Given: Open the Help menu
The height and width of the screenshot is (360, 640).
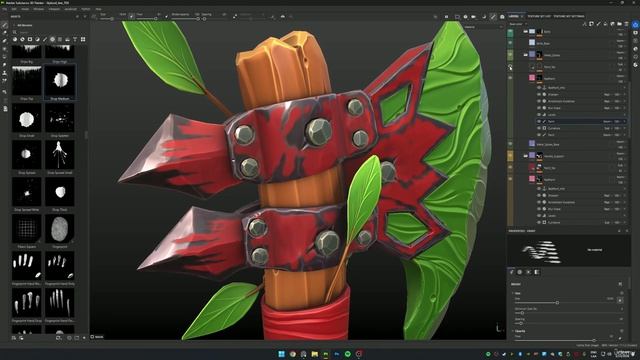Looking at the screenshot, I should click(x=98, y=9).
